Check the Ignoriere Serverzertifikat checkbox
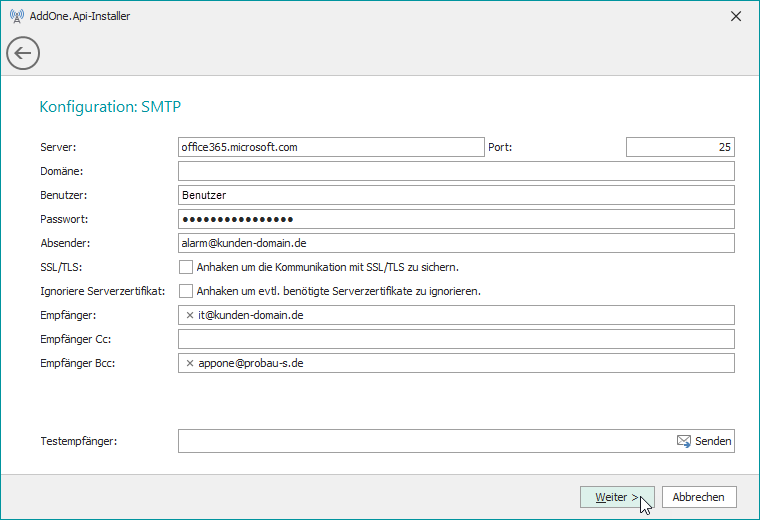The height and width of the screenshot is (520, 760). [x=186, y=291]
